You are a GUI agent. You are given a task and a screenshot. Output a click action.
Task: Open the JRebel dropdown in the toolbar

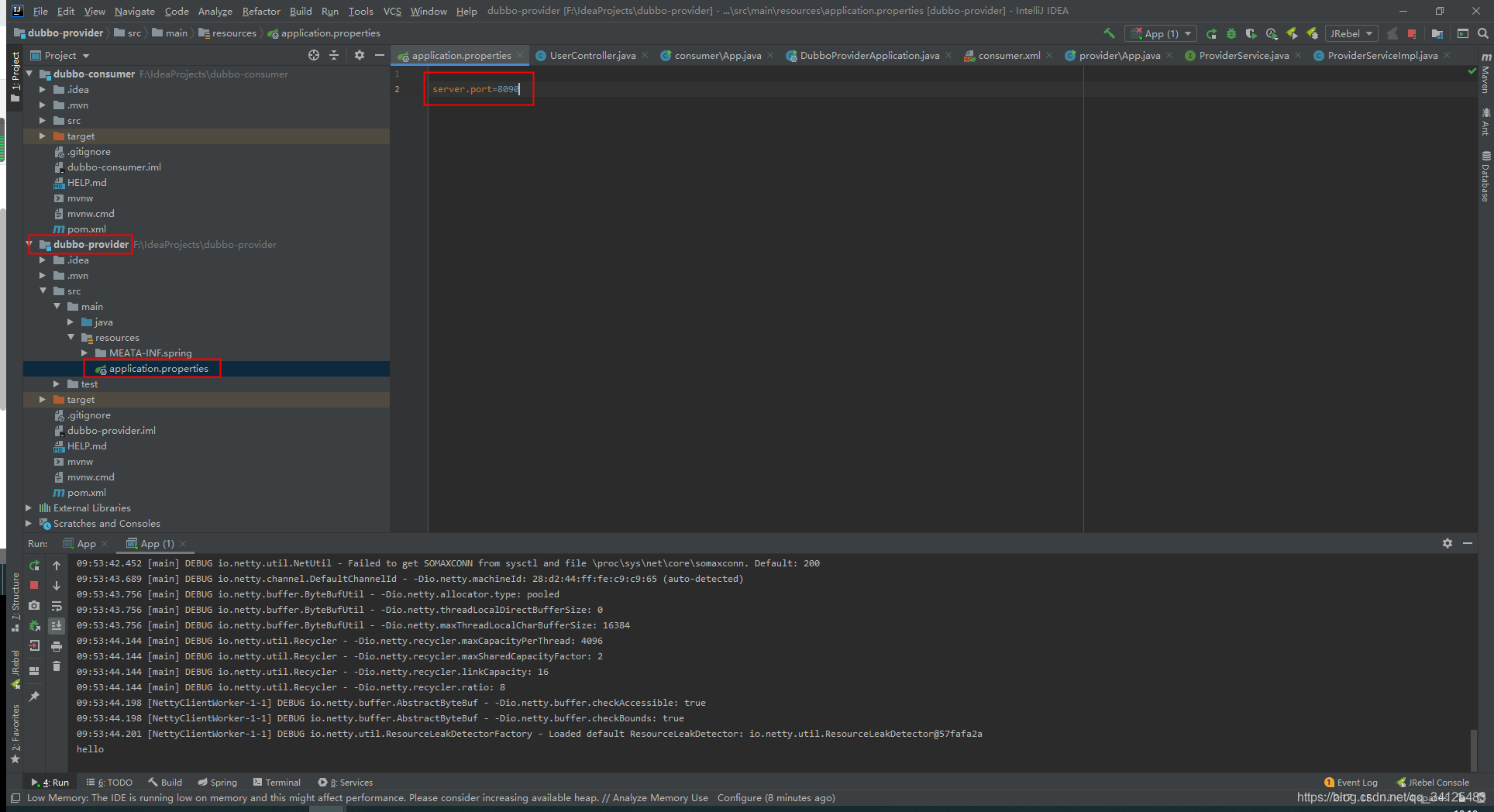pyautogui.click(x=1351, y=33)
